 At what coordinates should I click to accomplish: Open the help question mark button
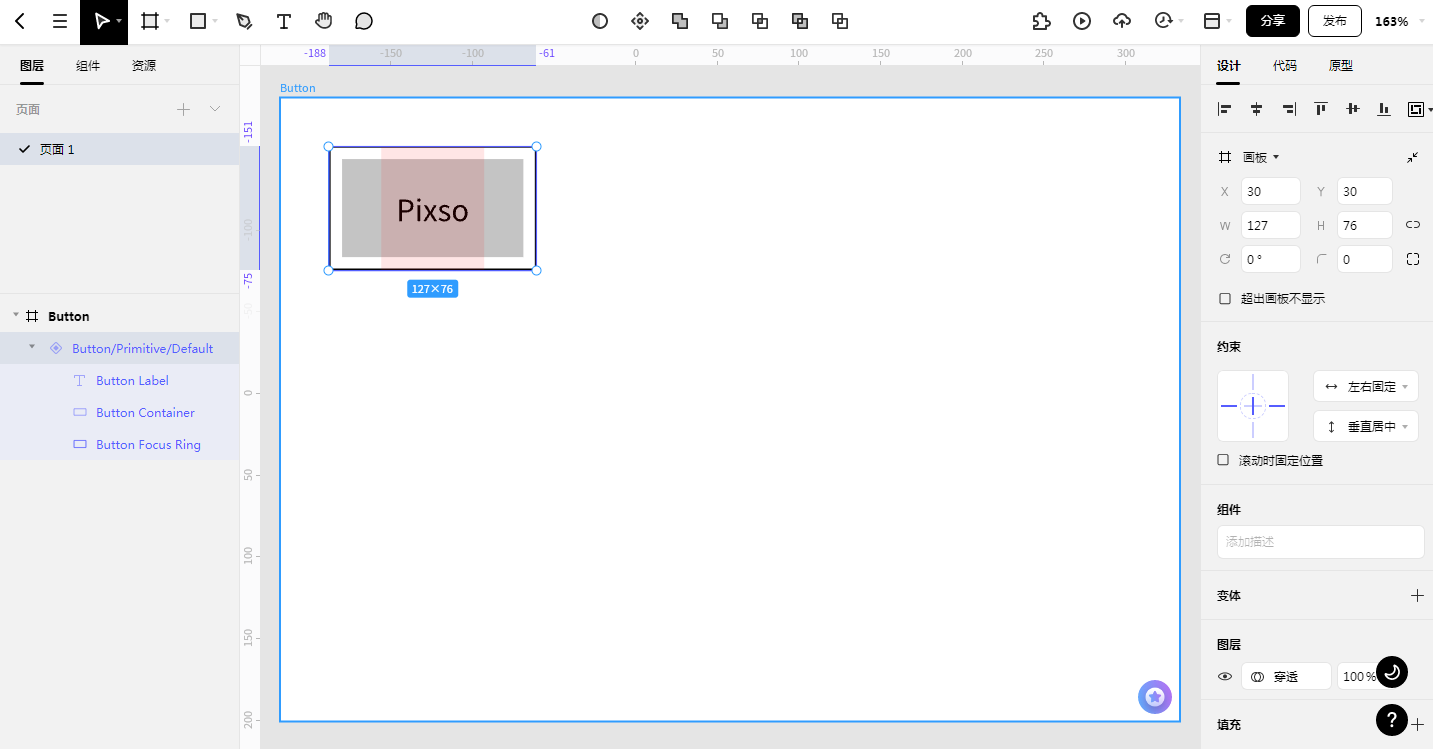[x=1392, y=720]
